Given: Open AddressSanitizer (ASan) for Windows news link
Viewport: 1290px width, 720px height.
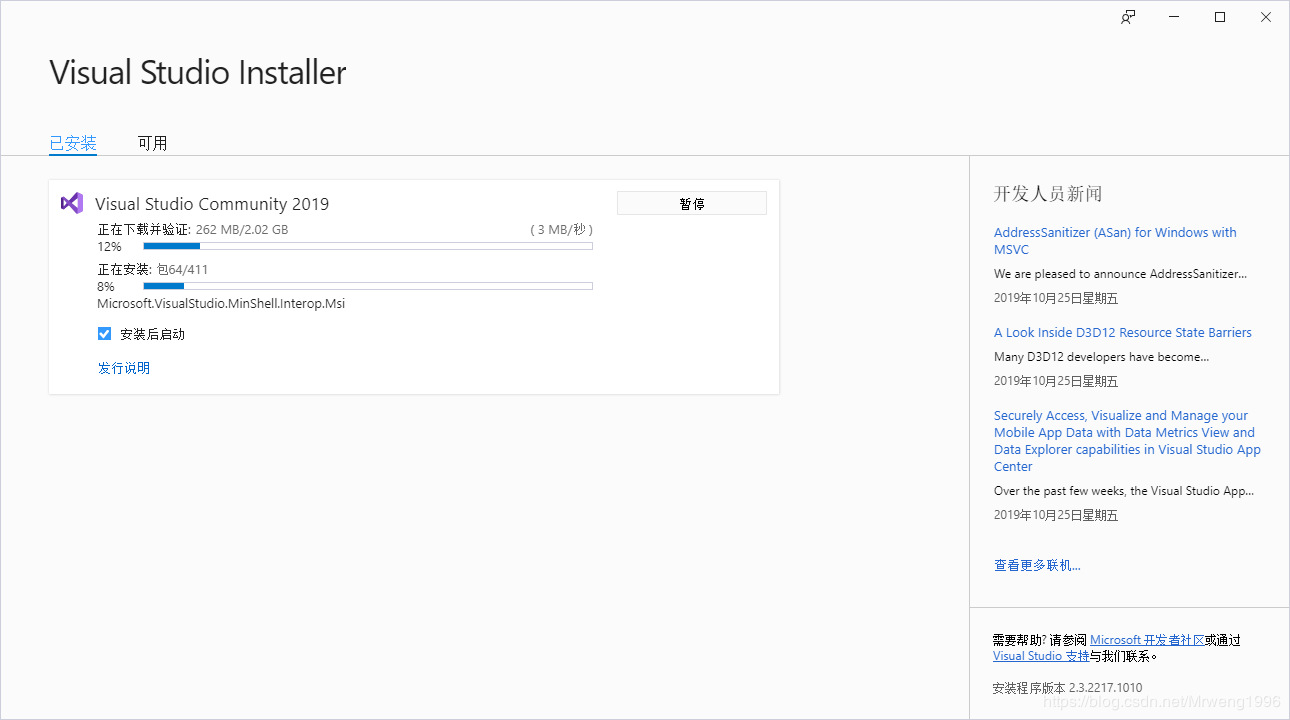Looking at the screenshot, I should 1115,241.
